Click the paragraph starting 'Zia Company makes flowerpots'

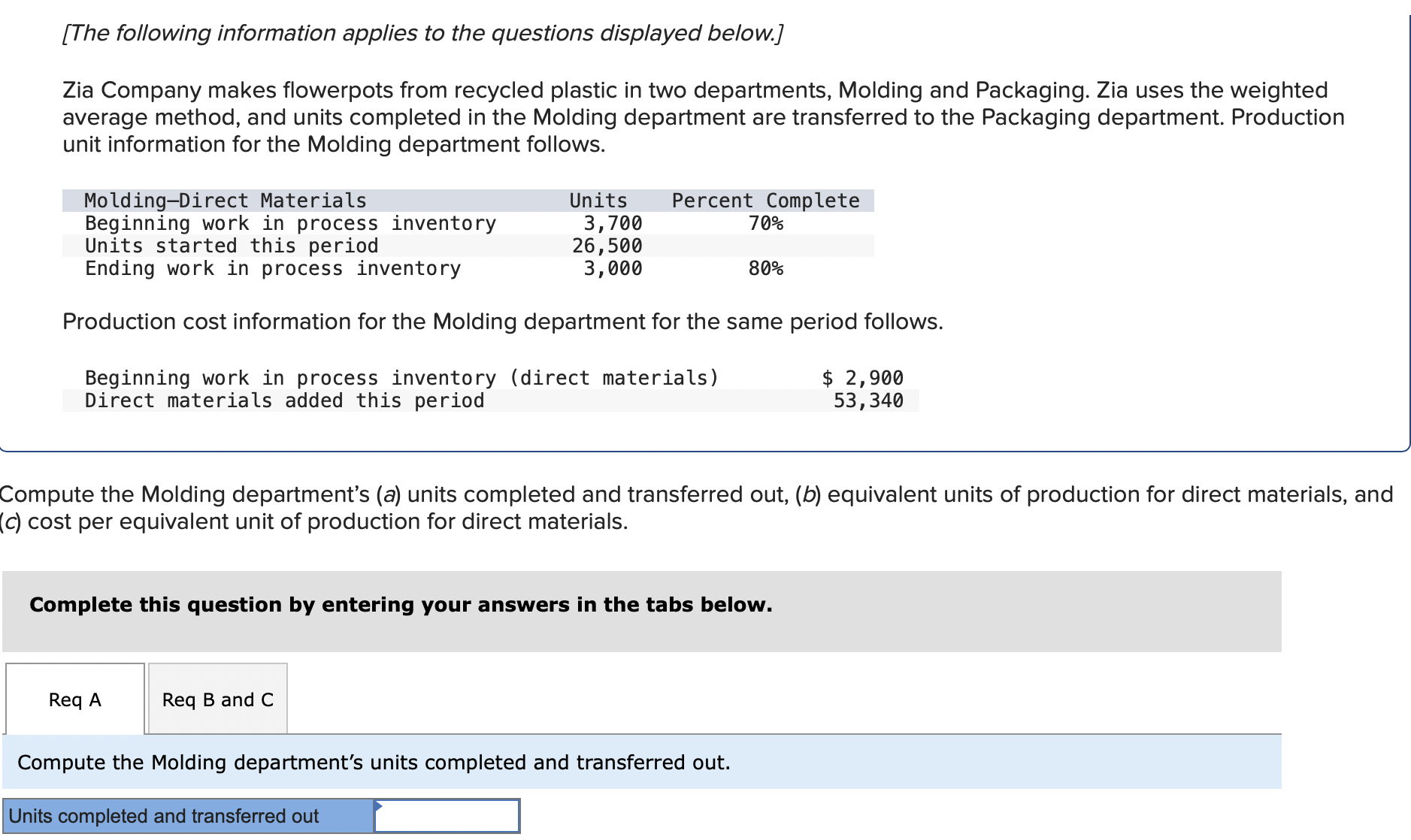click(703, 117)
